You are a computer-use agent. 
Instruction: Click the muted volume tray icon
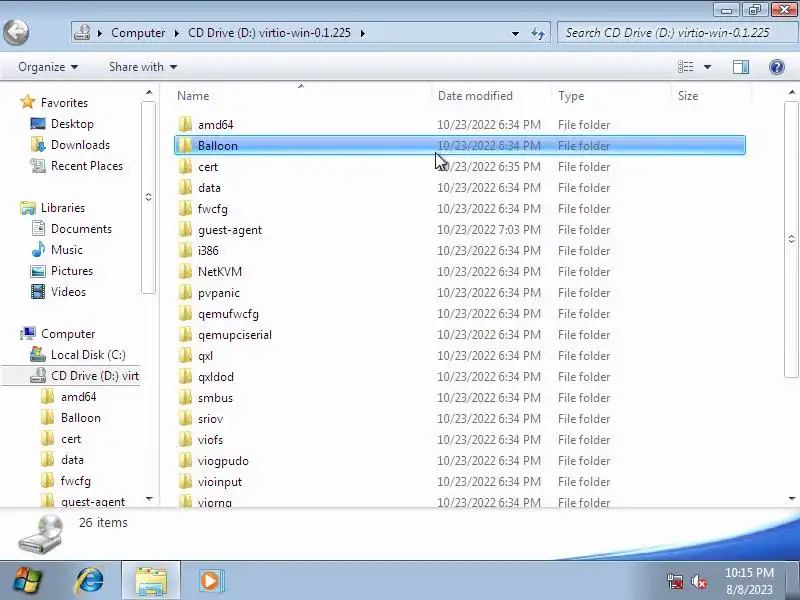click(698, 581)
